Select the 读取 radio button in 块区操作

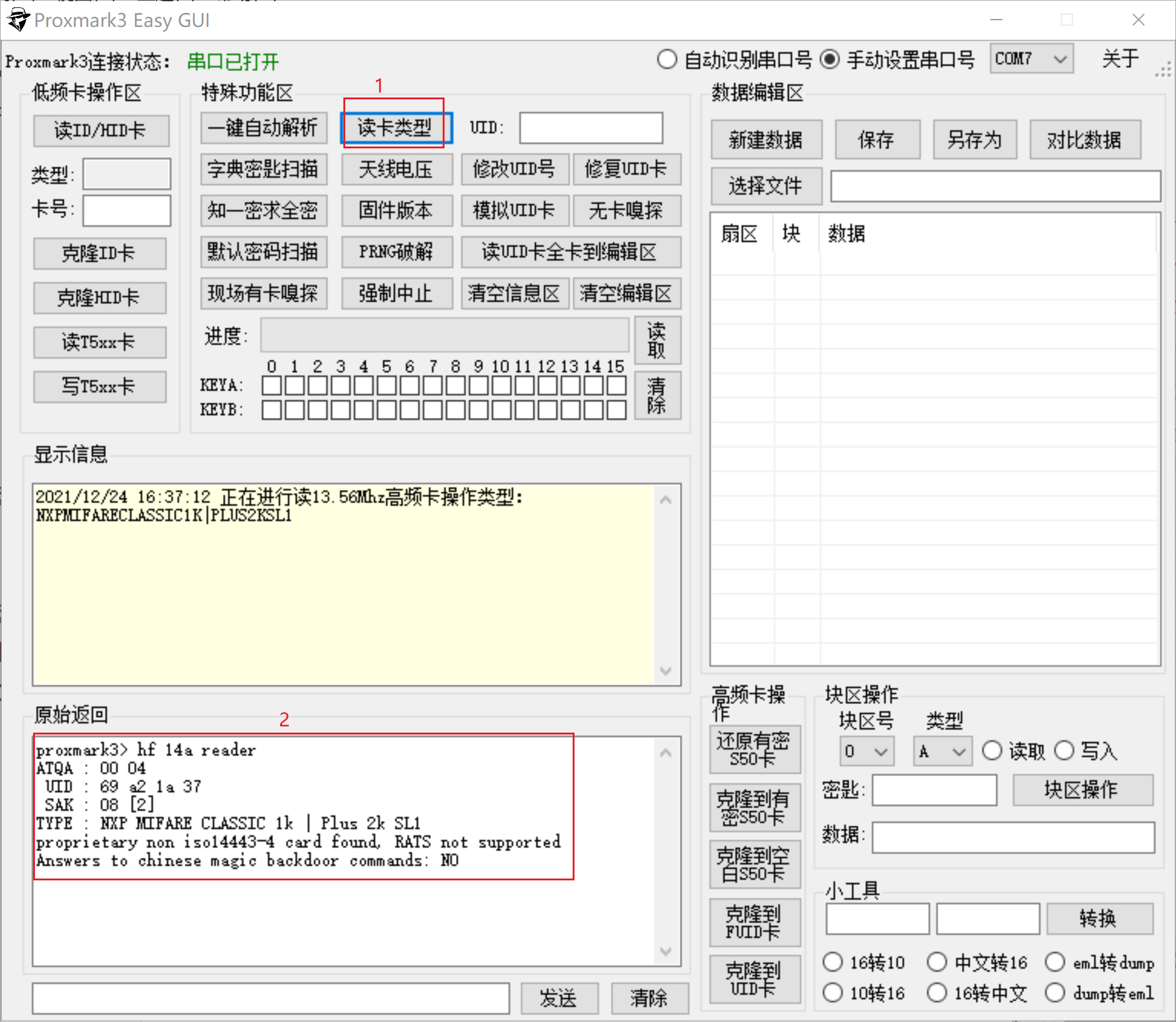(x=1014, y=751)
